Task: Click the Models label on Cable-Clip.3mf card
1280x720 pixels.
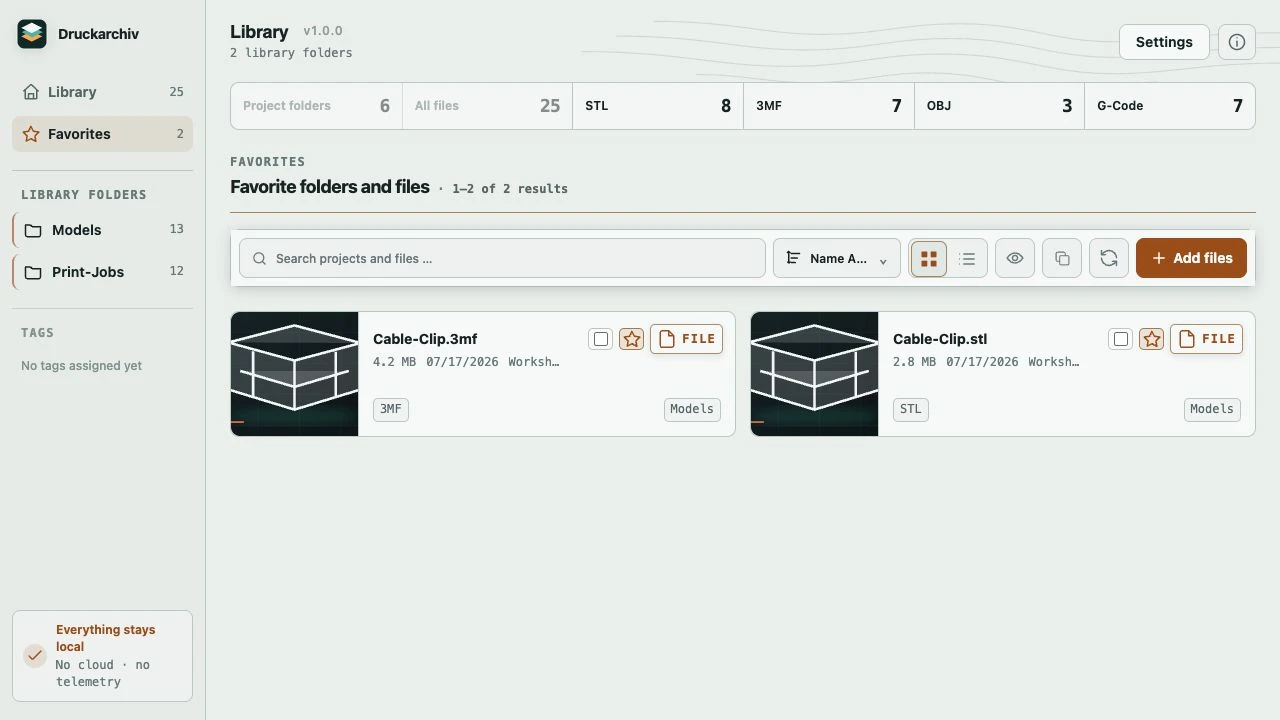Action: pyautogui.click(x=692, y=409)
